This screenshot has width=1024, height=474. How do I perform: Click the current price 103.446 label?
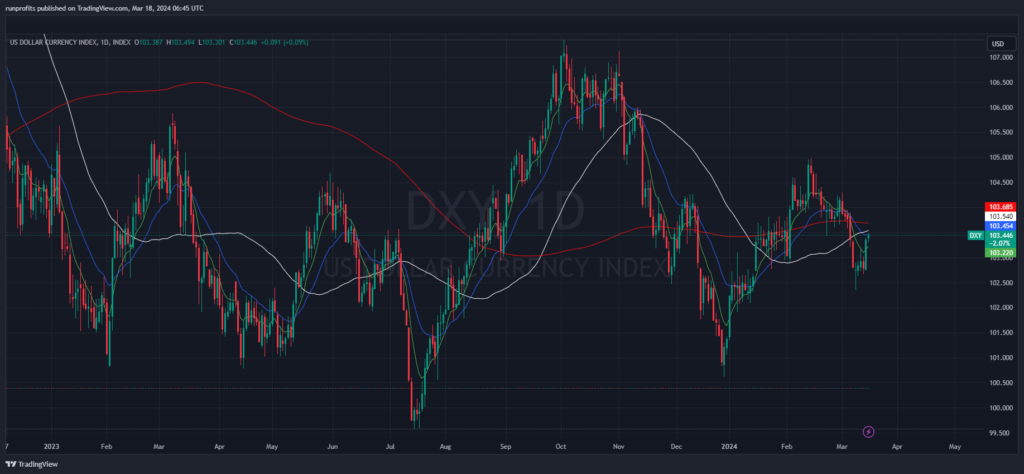pos(1001,235)
